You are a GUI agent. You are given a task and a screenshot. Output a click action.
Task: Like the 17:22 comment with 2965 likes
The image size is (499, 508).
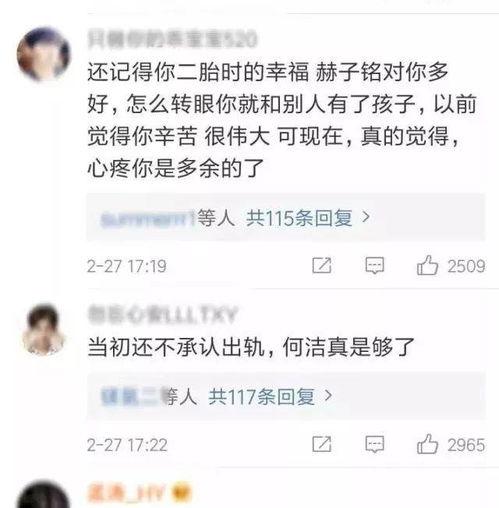click(x=427, y=444)
